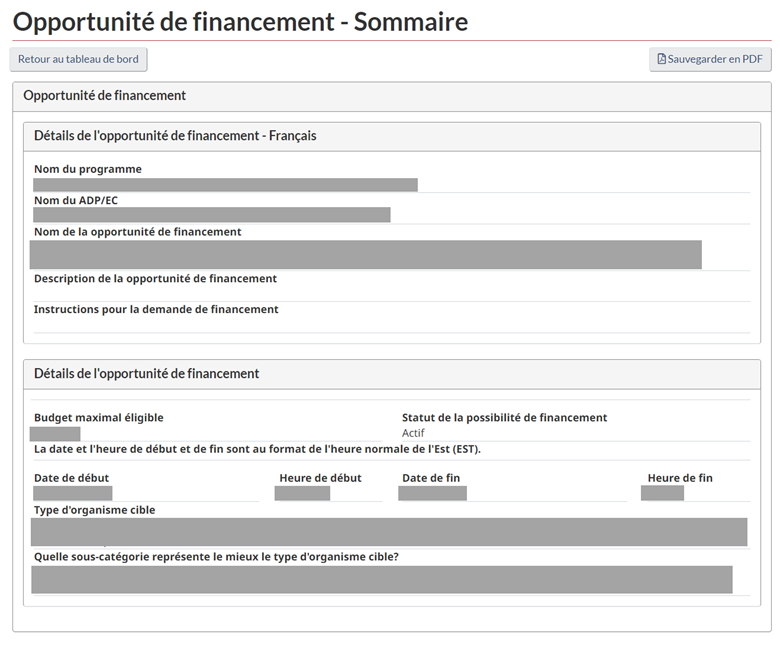The width and height of the screenshot is (780, 651).
Task: Click the PDF file icon
Action: point(661,59)
